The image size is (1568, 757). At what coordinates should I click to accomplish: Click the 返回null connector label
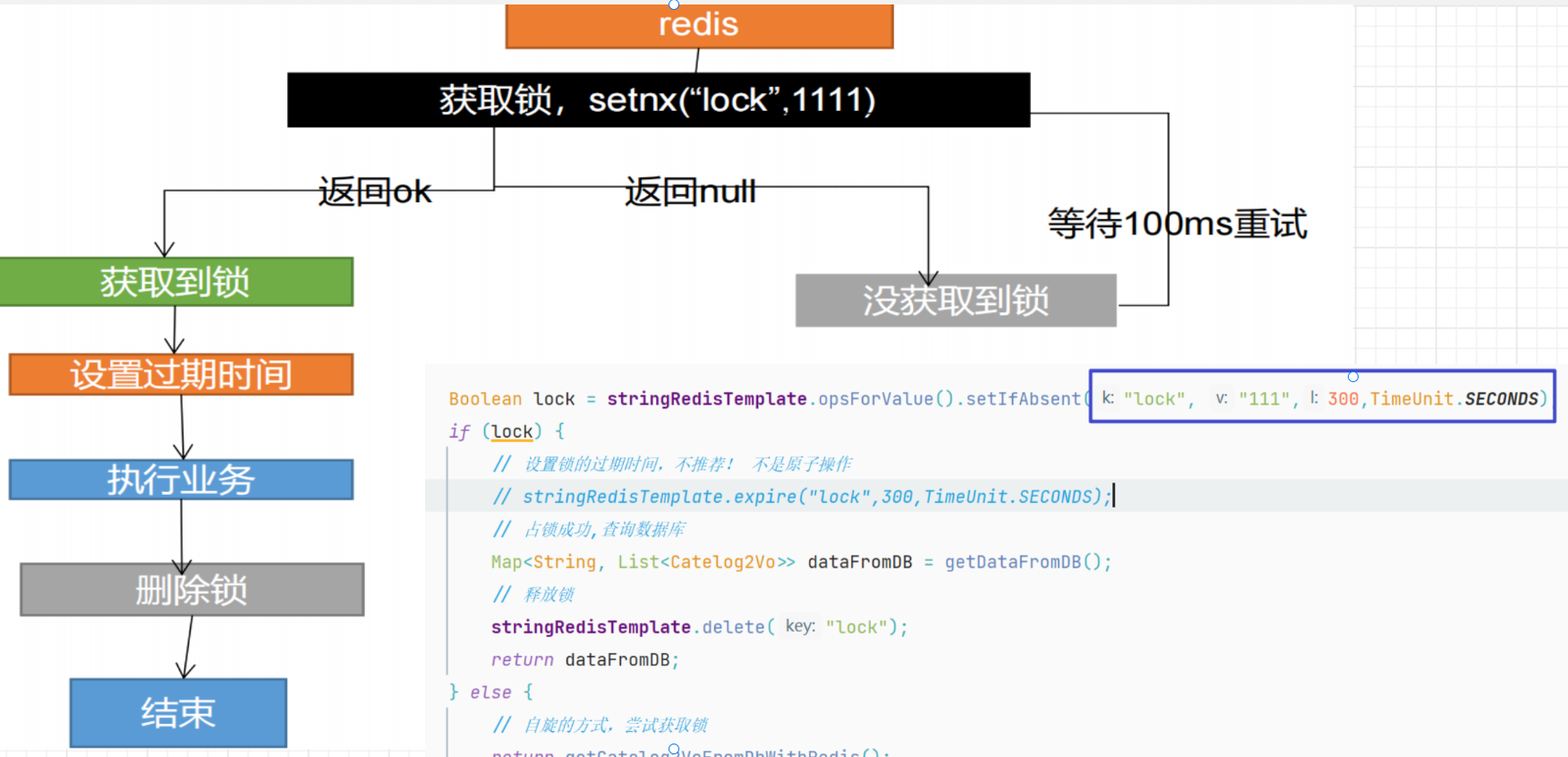[690, 191]
